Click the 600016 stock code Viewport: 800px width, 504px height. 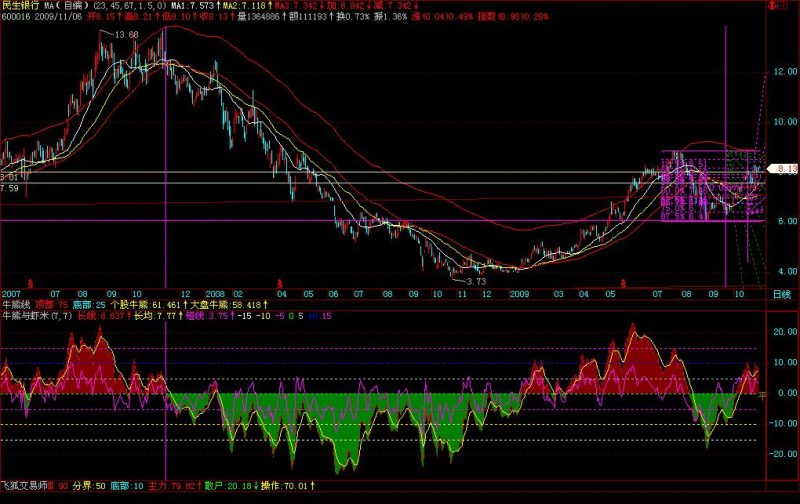tap(16, 17)
